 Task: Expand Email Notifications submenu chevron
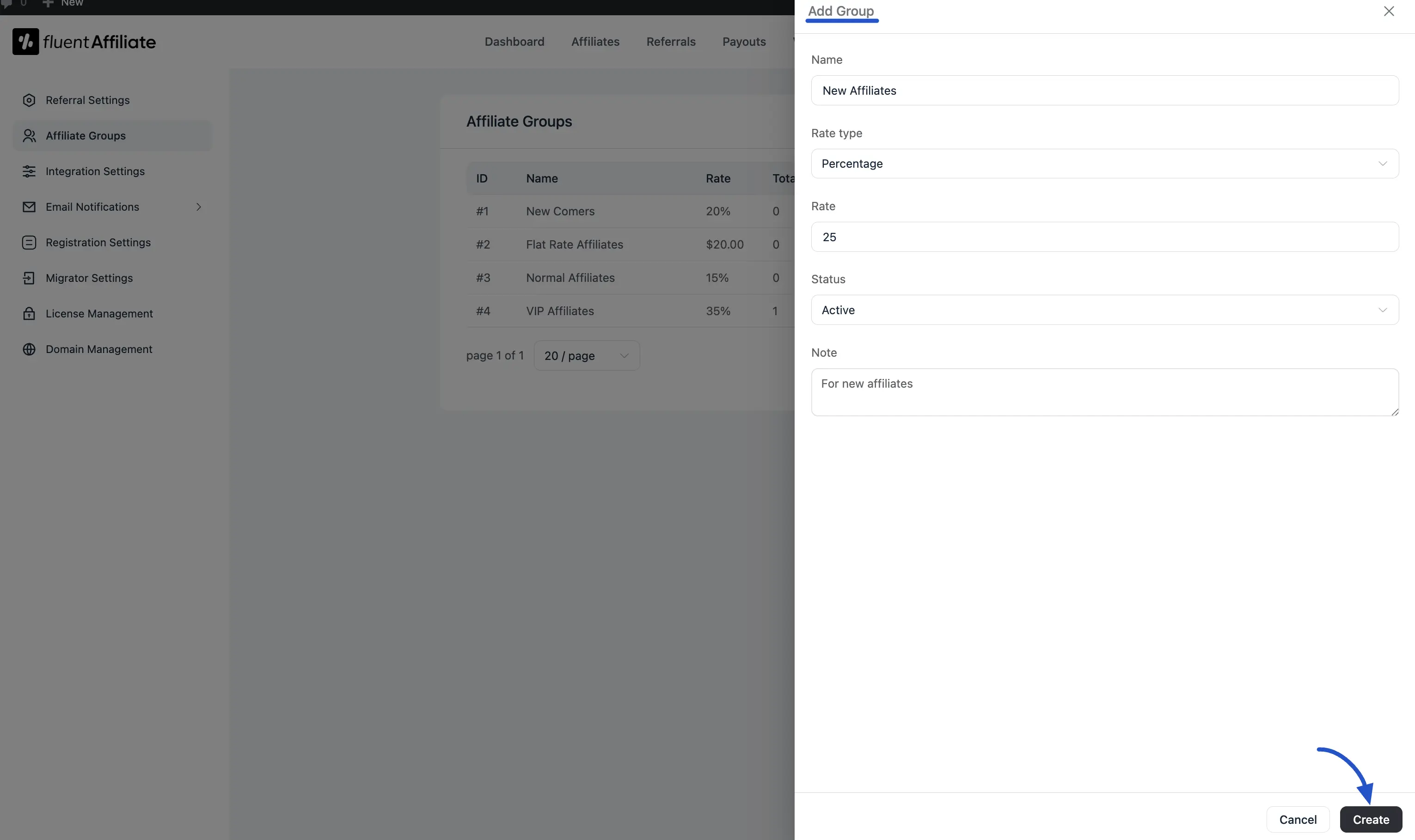199,207
